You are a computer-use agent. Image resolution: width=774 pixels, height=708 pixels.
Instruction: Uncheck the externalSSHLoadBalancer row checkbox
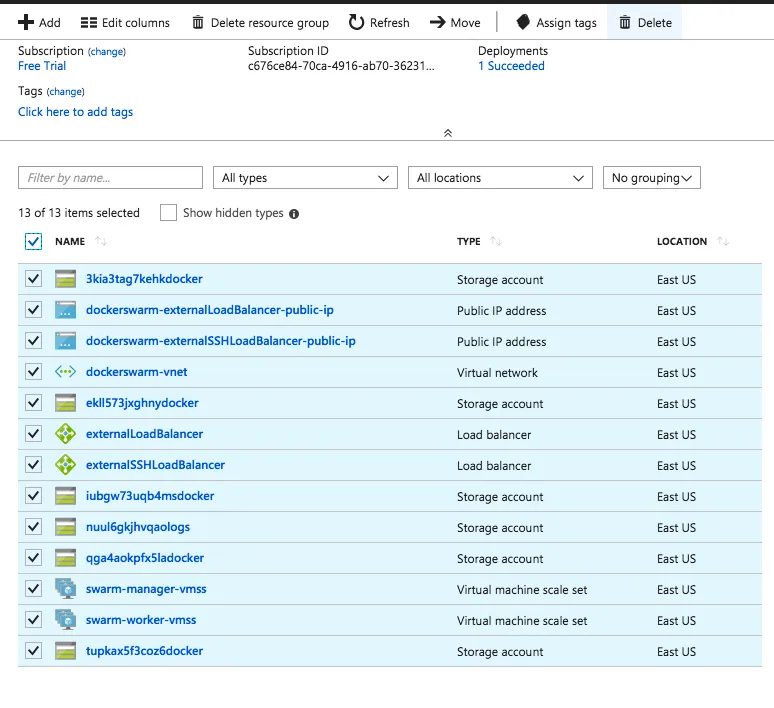(33, 465)
